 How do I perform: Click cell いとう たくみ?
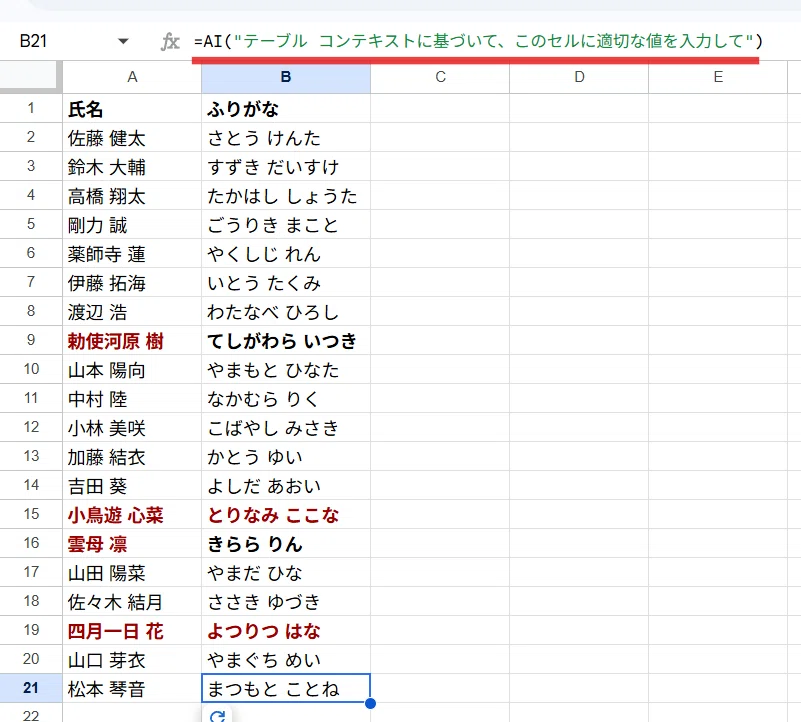[286, 282]
